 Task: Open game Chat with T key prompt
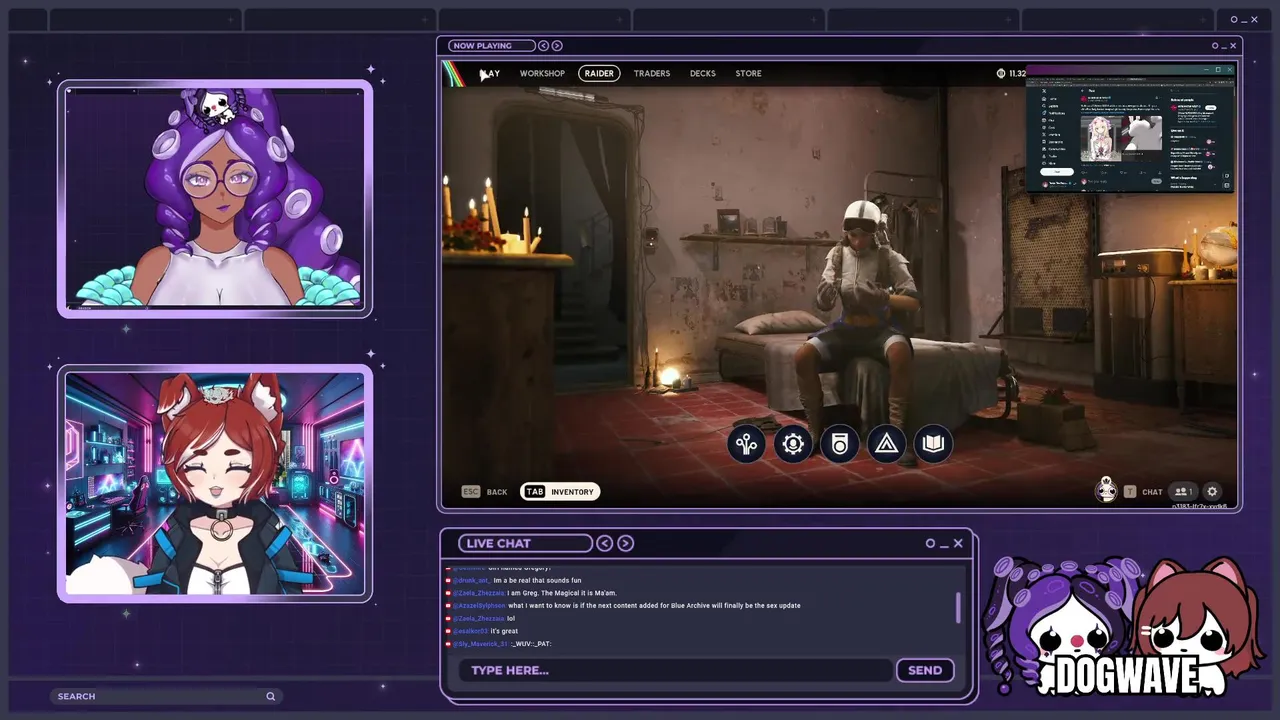point(1143,492)
